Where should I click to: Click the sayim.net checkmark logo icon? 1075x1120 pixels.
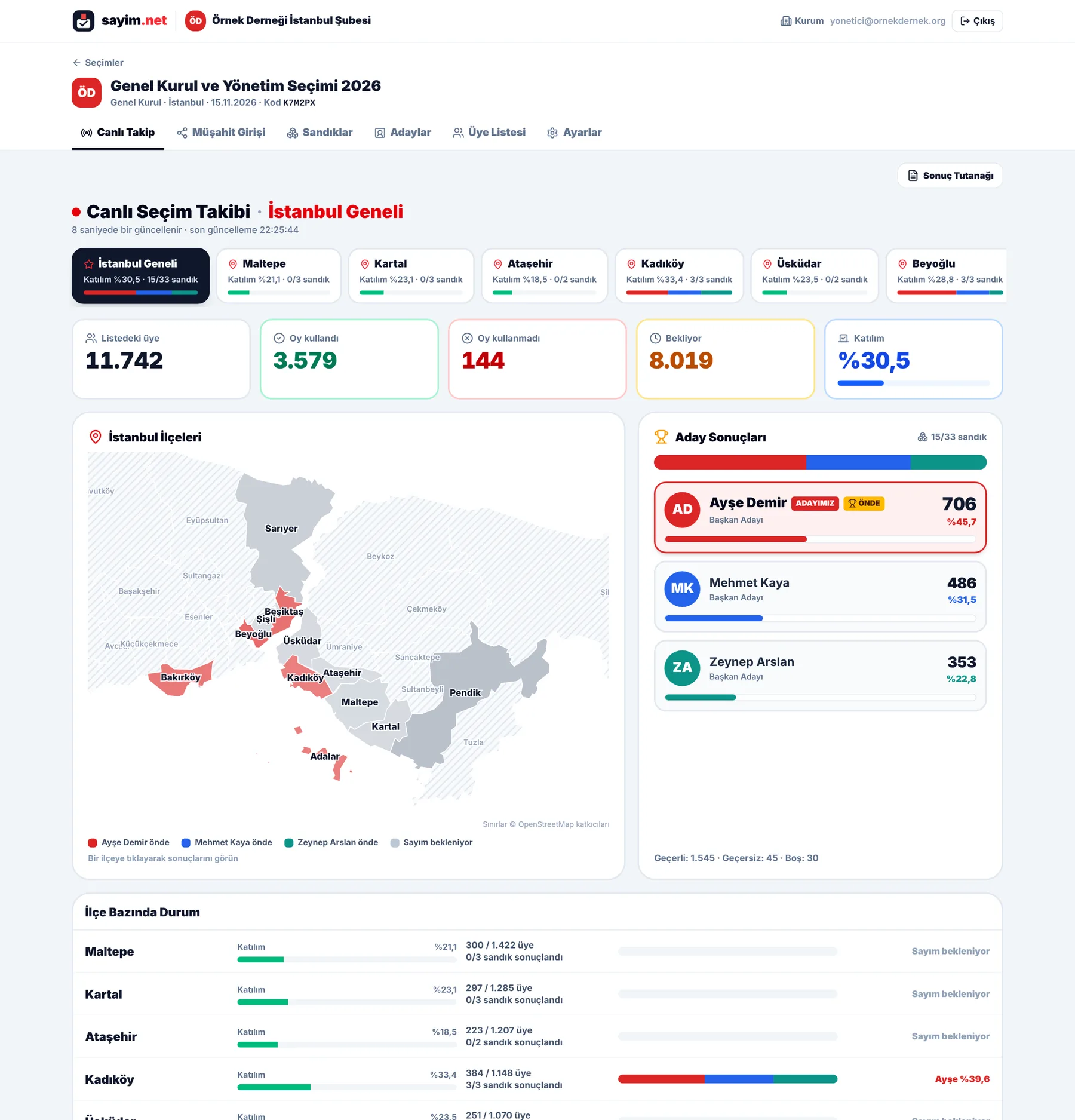[83, 21]
